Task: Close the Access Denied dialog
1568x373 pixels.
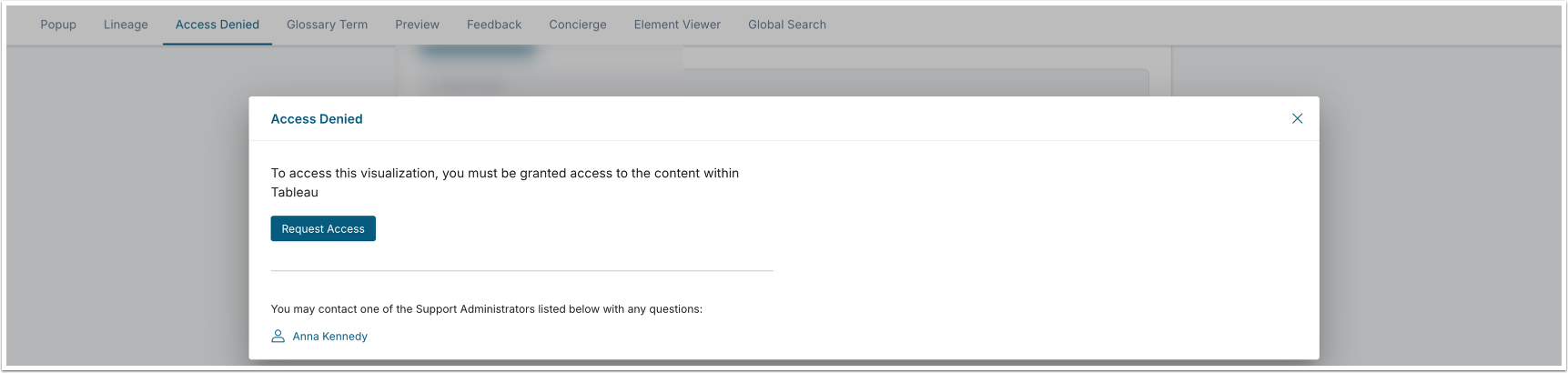Action: [1297, 118]
